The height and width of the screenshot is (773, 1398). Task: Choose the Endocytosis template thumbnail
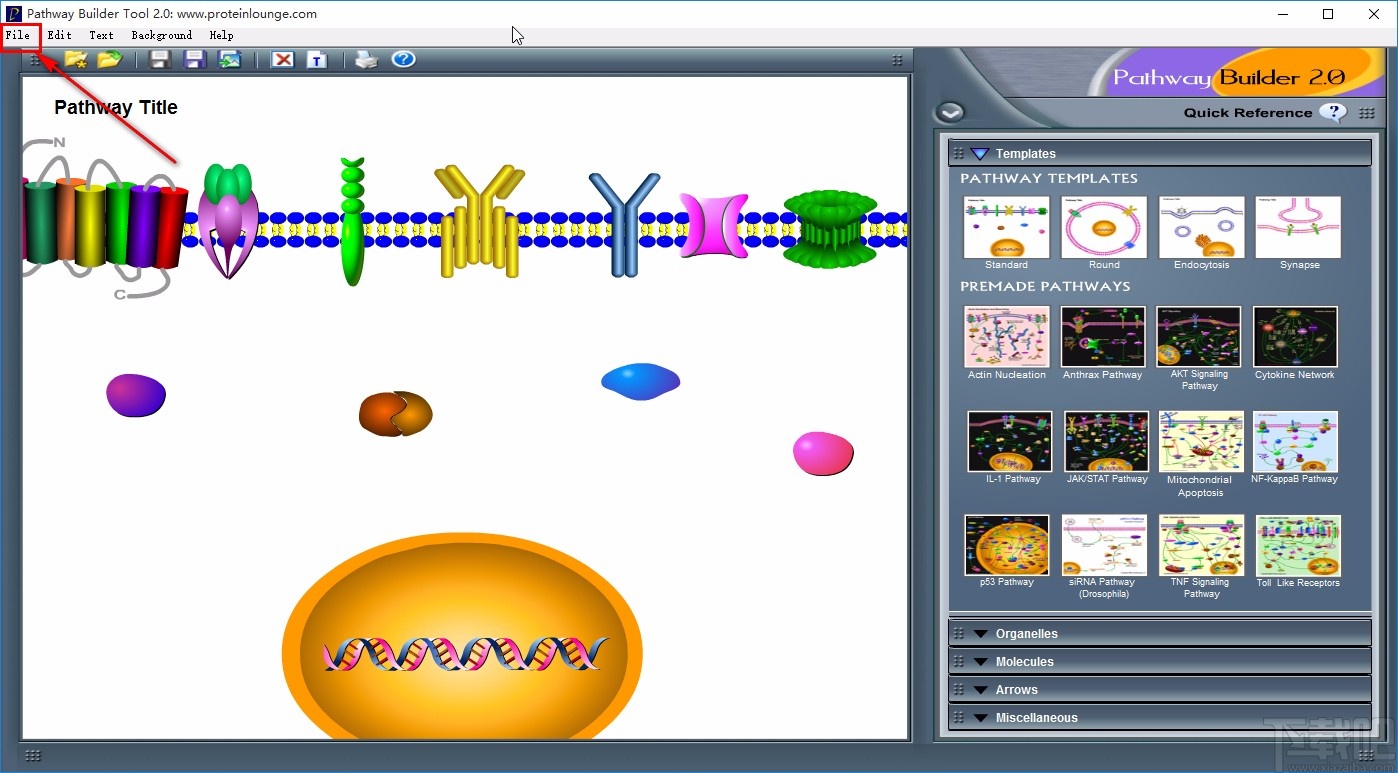[1201, 227]
